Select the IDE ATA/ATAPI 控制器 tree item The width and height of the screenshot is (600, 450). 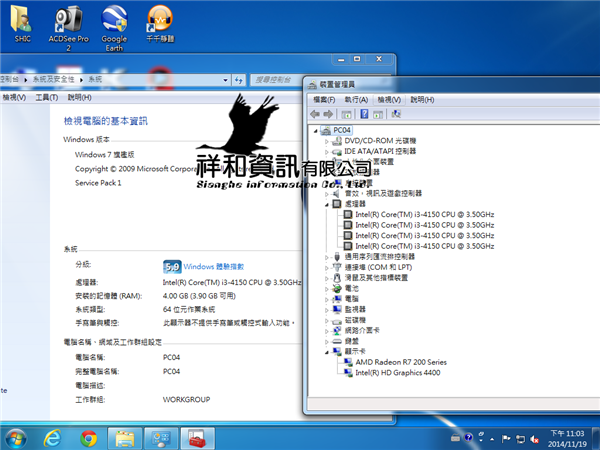380,151
